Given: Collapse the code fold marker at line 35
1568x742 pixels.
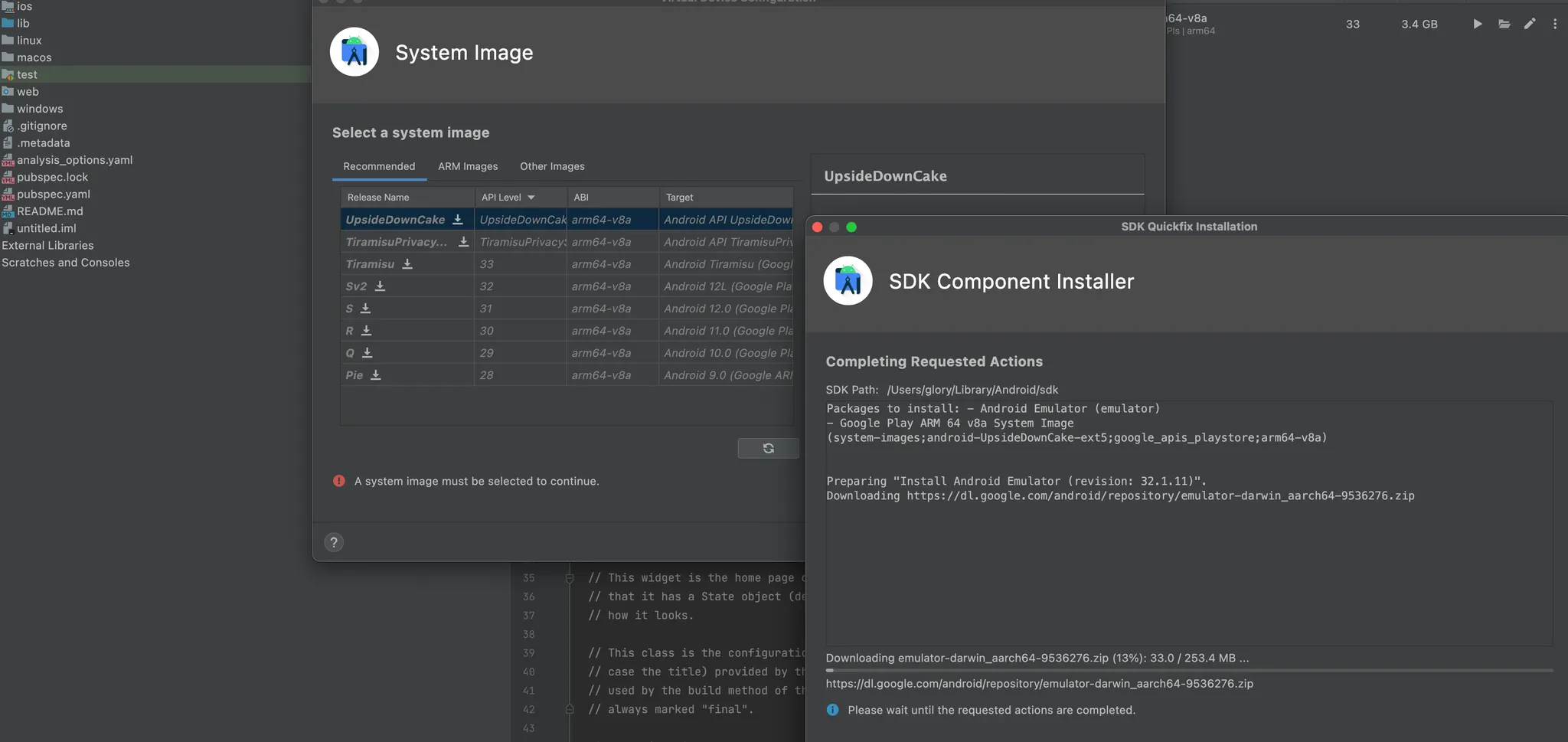Looking at the screenshot, I should point(570,578).
